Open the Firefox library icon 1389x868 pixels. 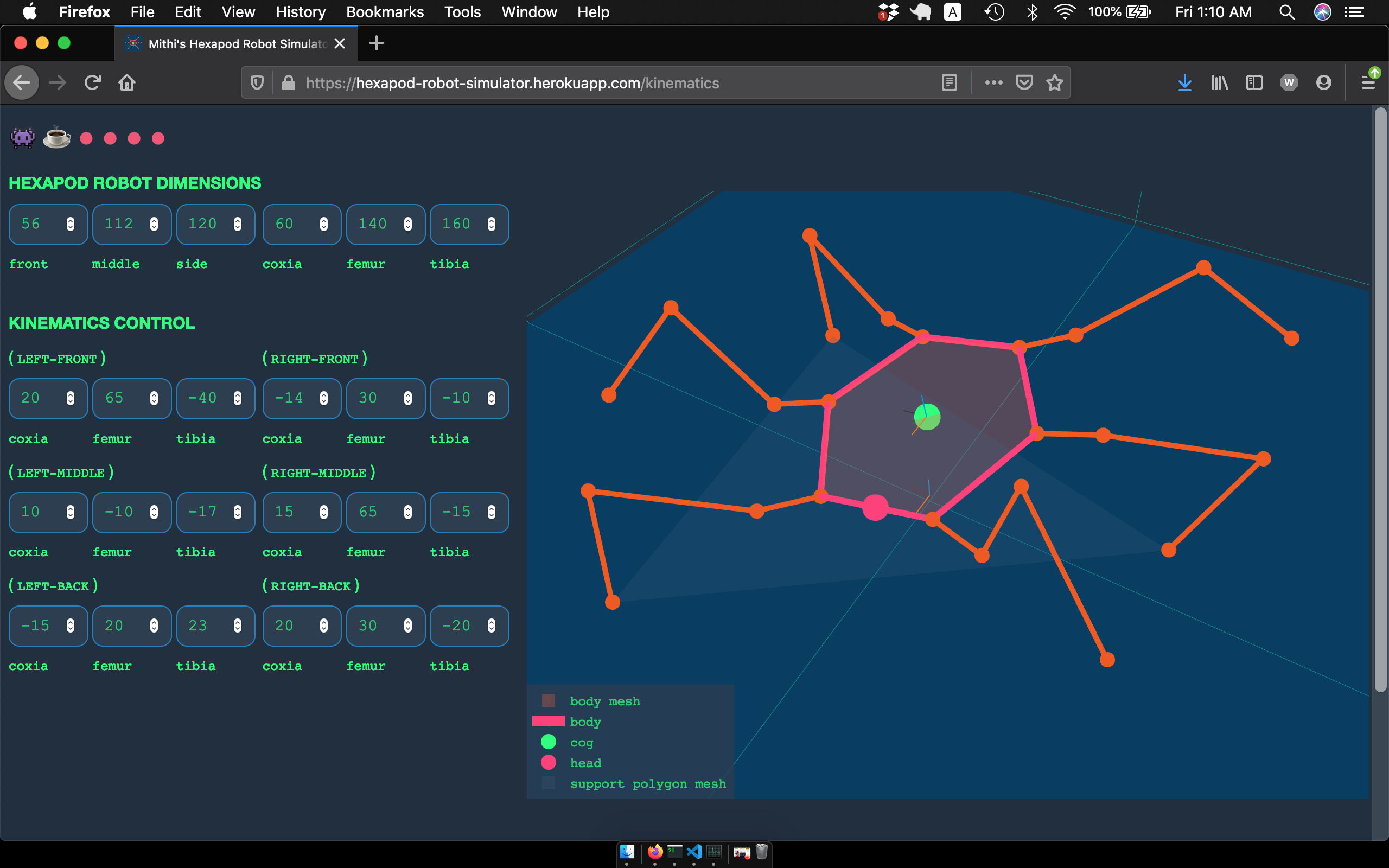pyautogui.click(x=1220, y=82)
